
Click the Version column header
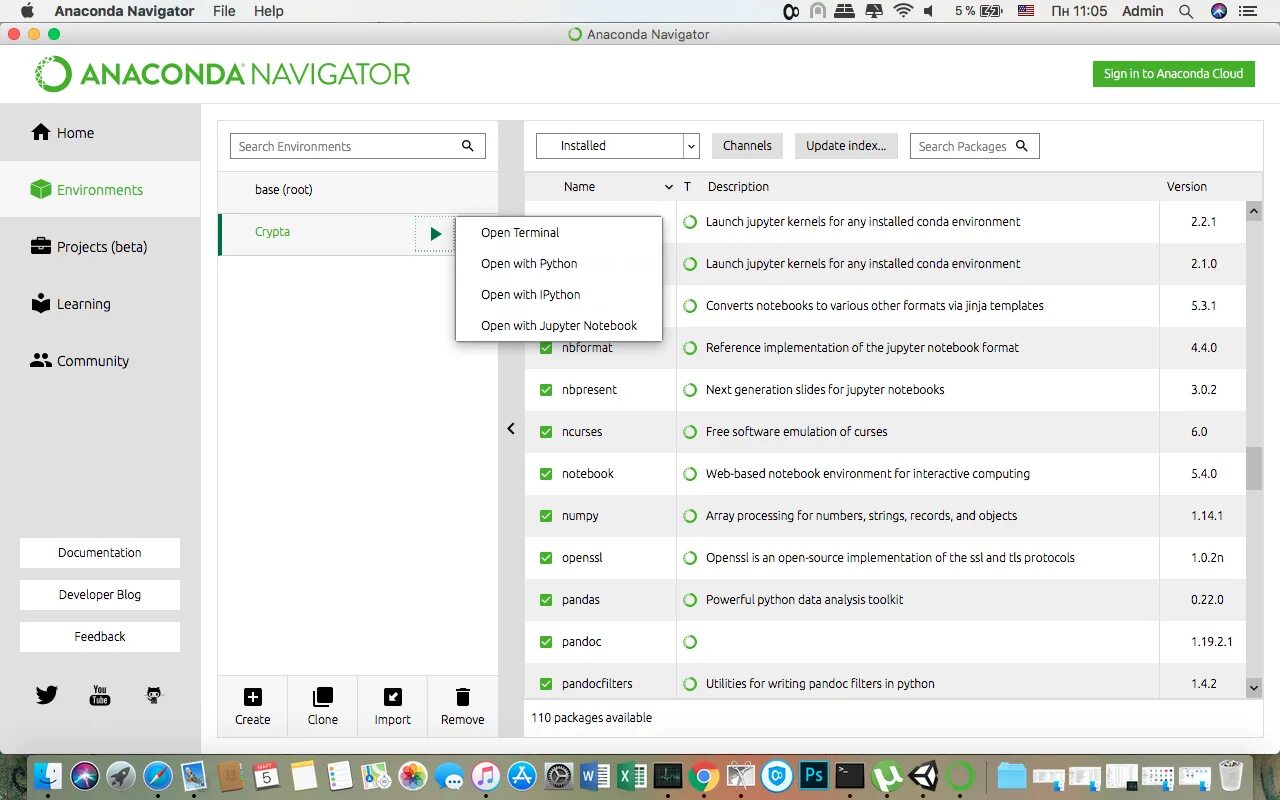[x=1187, y=187]
